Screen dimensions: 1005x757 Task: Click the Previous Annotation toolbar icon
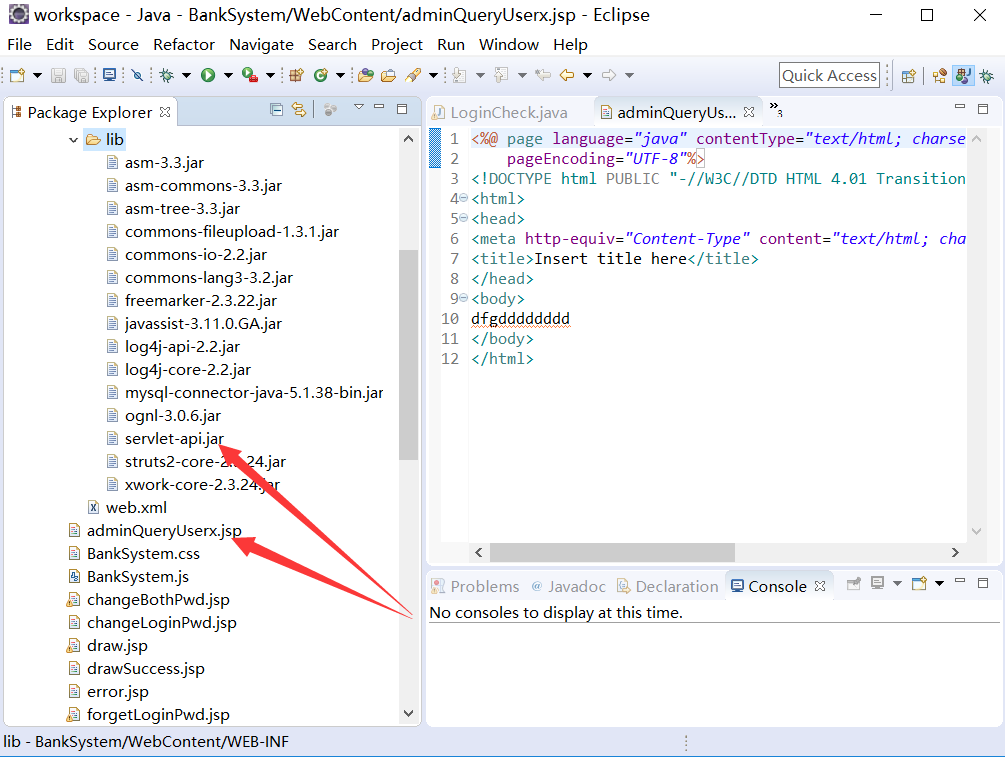501,76
